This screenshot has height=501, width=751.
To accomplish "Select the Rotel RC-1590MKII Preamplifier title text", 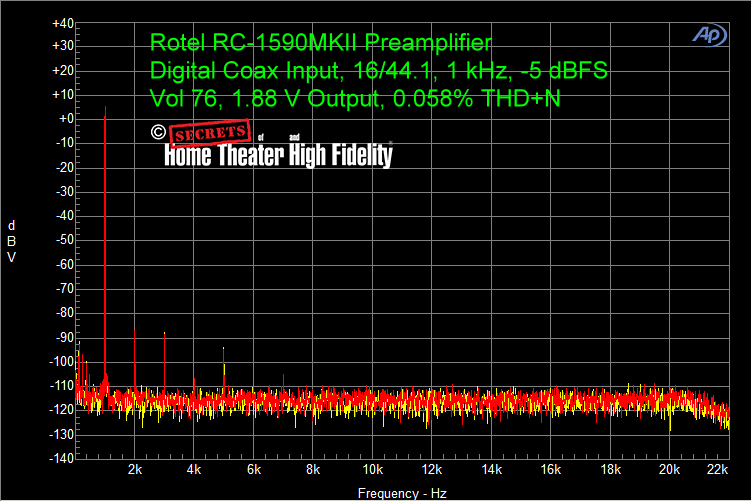I will (320, 43).
